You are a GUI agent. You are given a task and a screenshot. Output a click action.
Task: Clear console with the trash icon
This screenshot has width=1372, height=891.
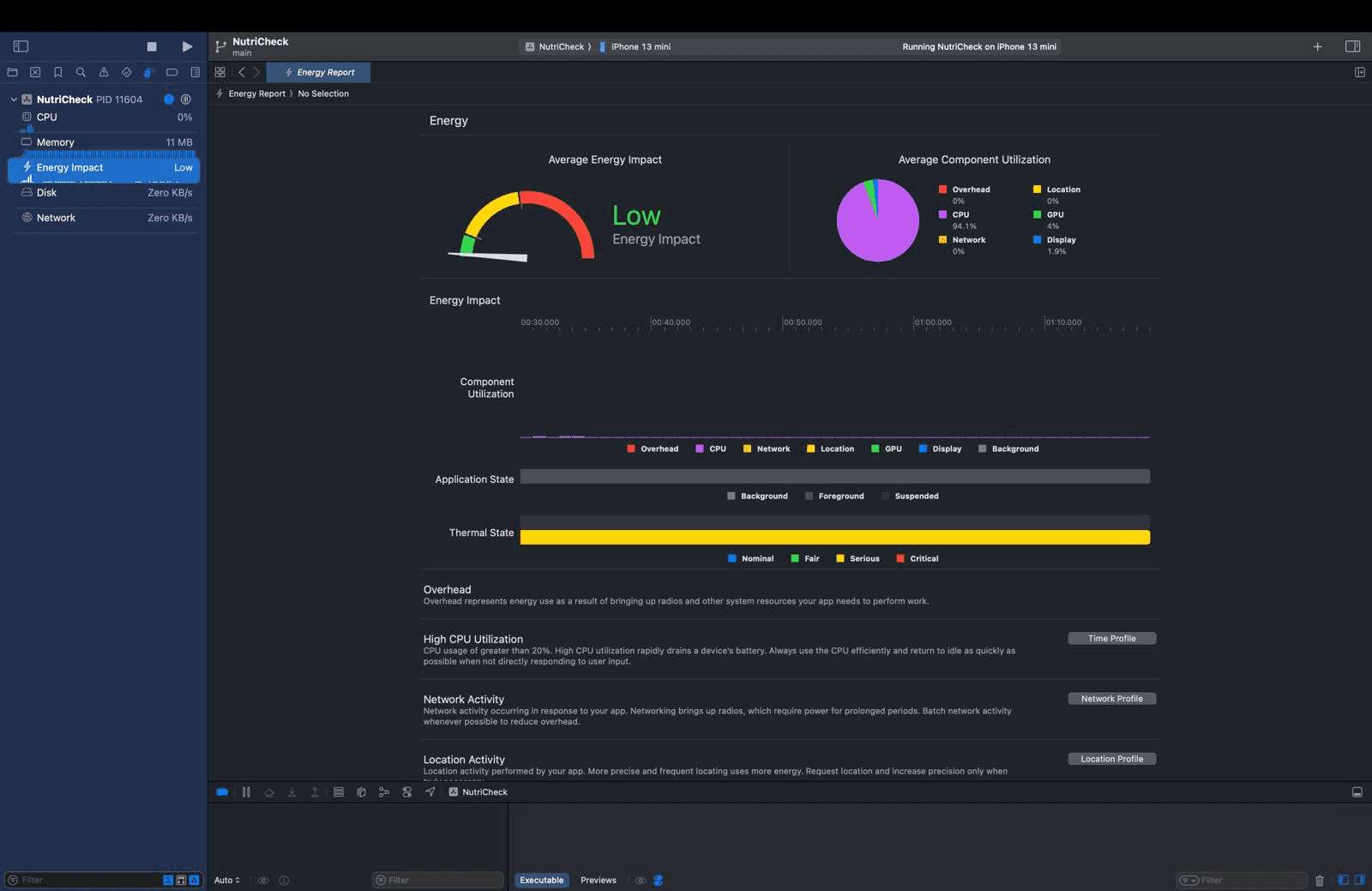[x=1319, y=881]
